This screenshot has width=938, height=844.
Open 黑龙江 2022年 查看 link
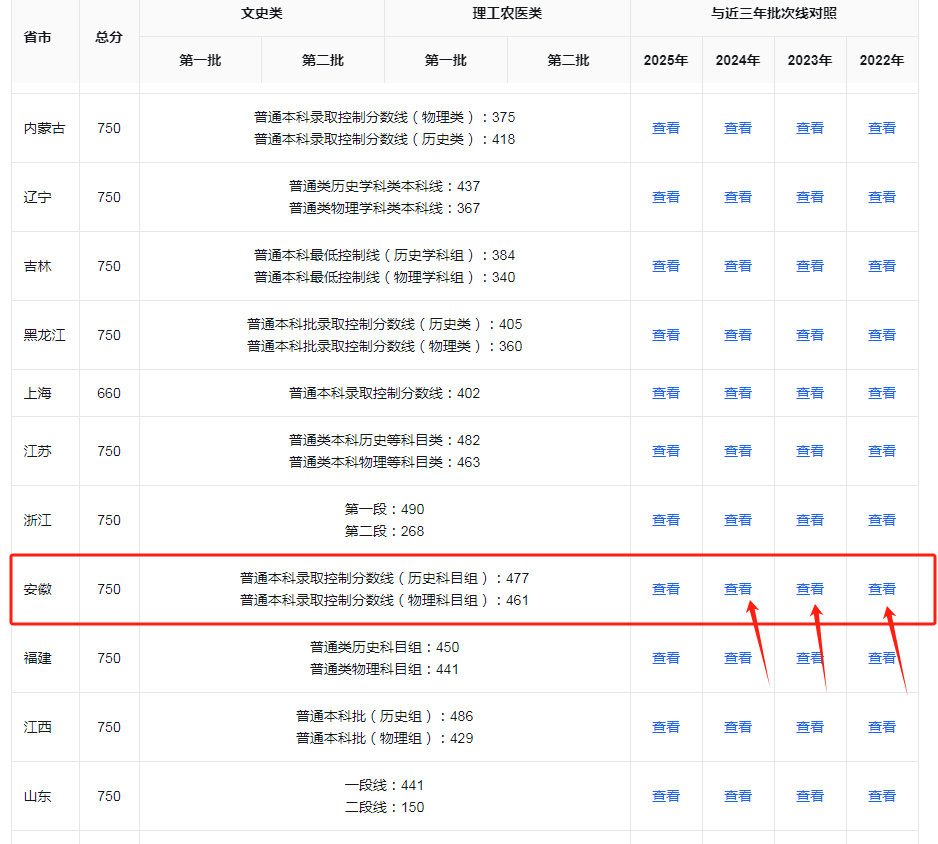882,335
